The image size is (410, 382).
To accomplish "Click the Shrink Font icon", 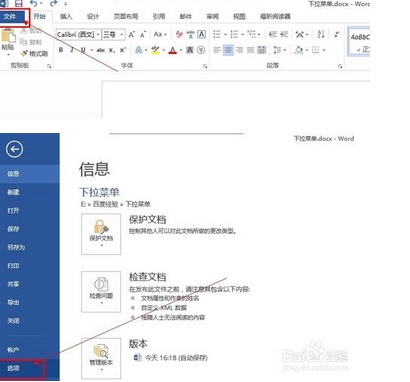I will (143, 34).
